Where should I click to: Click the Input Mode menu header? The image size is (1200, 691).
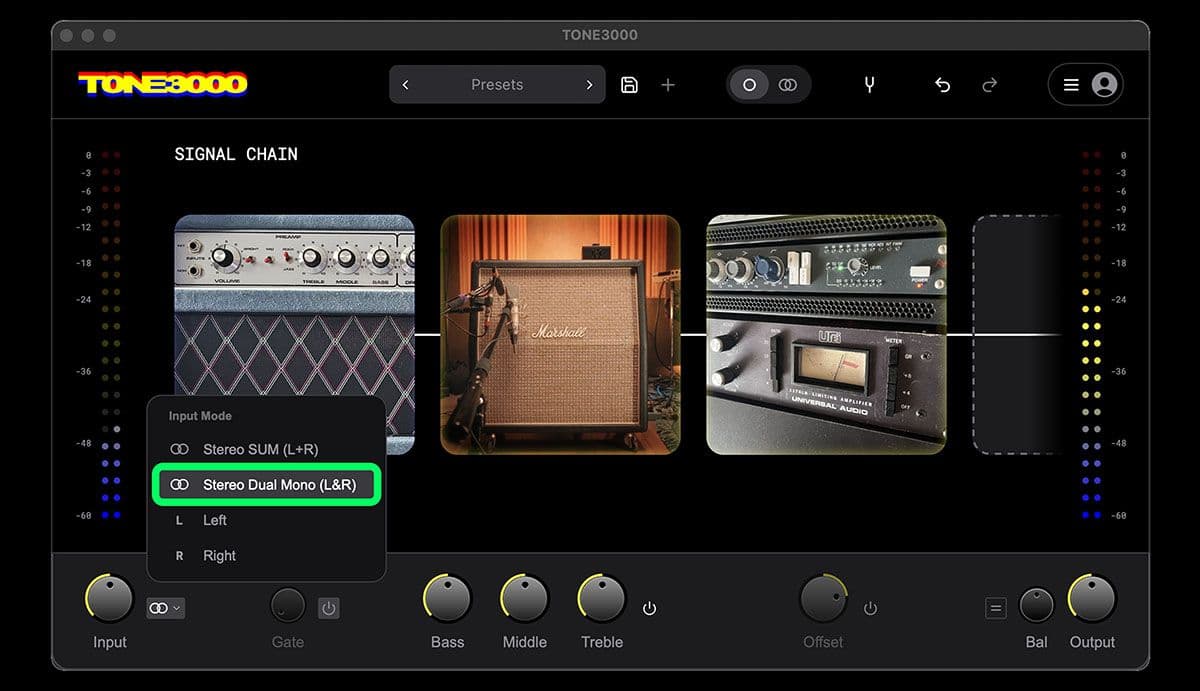200,416
